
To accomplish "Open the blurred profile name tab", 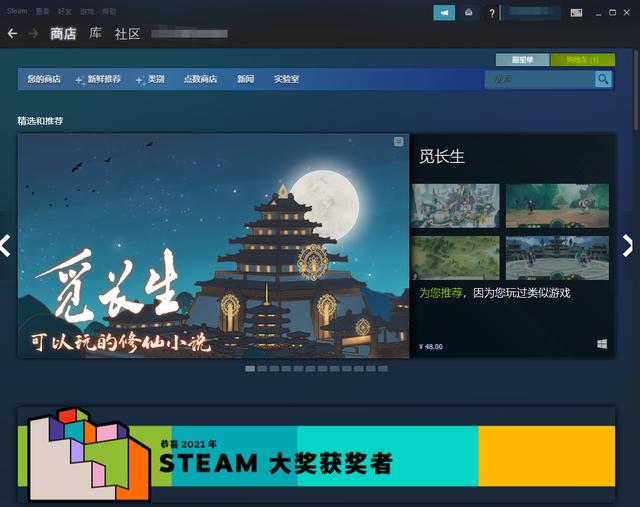I will (x=189, y=33).
